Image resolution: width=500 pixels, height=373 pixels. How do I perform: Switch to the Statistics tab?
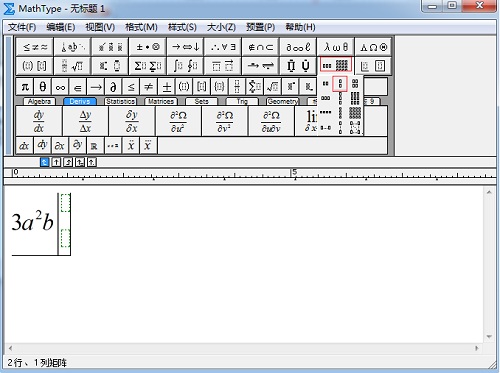120,101
